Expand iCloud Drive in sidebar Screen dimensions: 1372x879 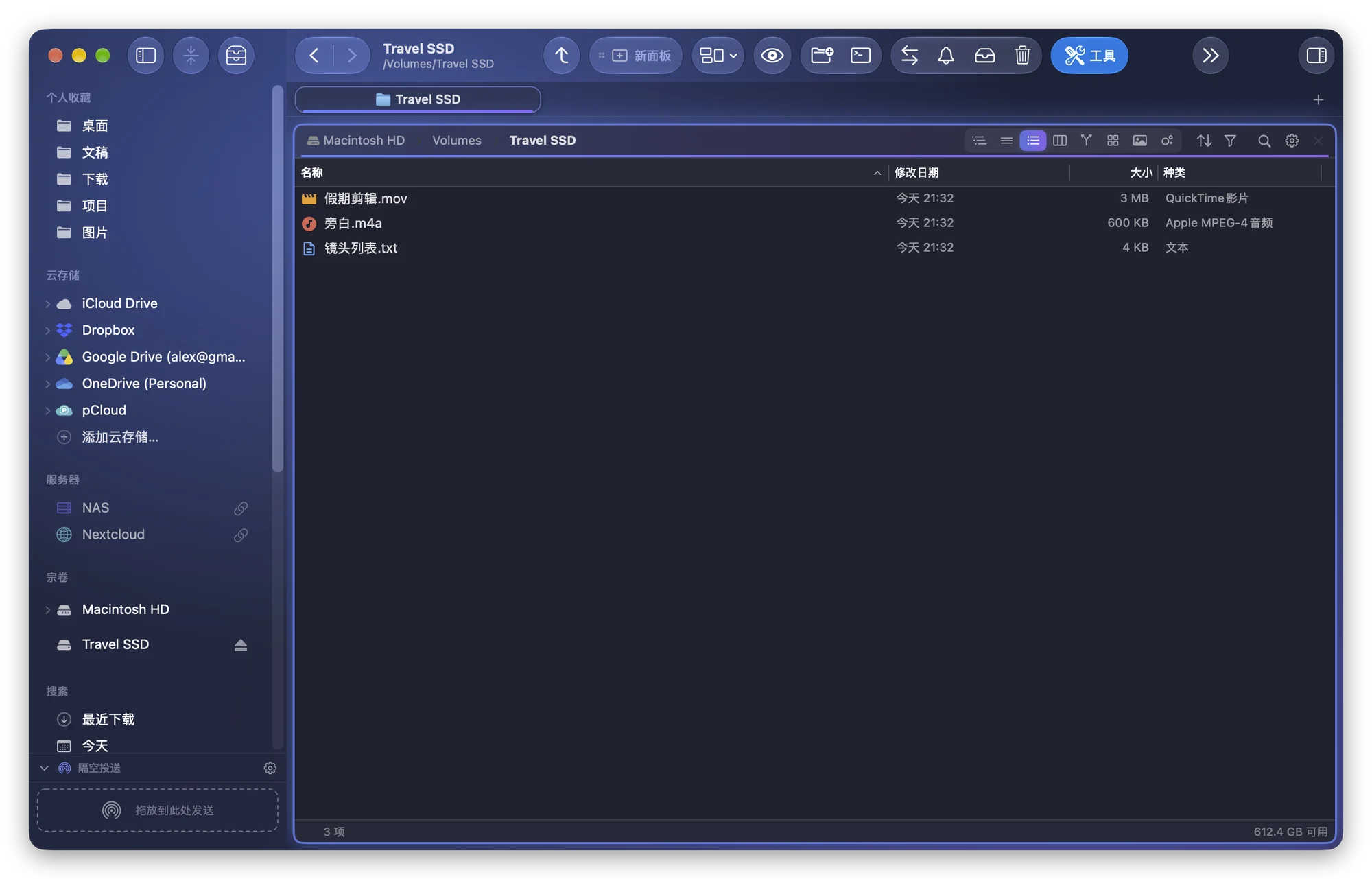pos(47,303)
